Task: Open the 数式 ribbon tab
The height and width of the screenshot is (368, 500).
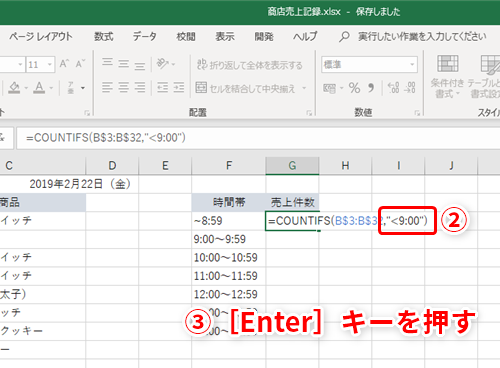Action: [x=104, y=36]
